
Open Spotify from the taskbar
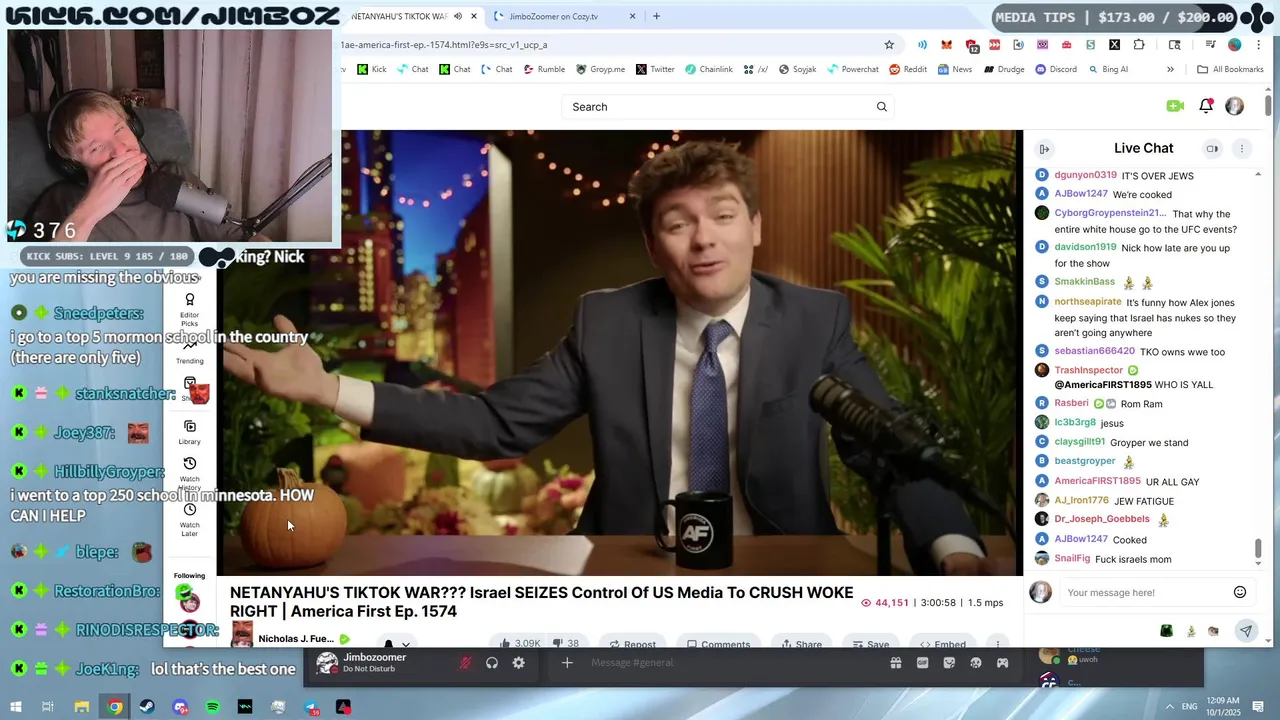212,707
